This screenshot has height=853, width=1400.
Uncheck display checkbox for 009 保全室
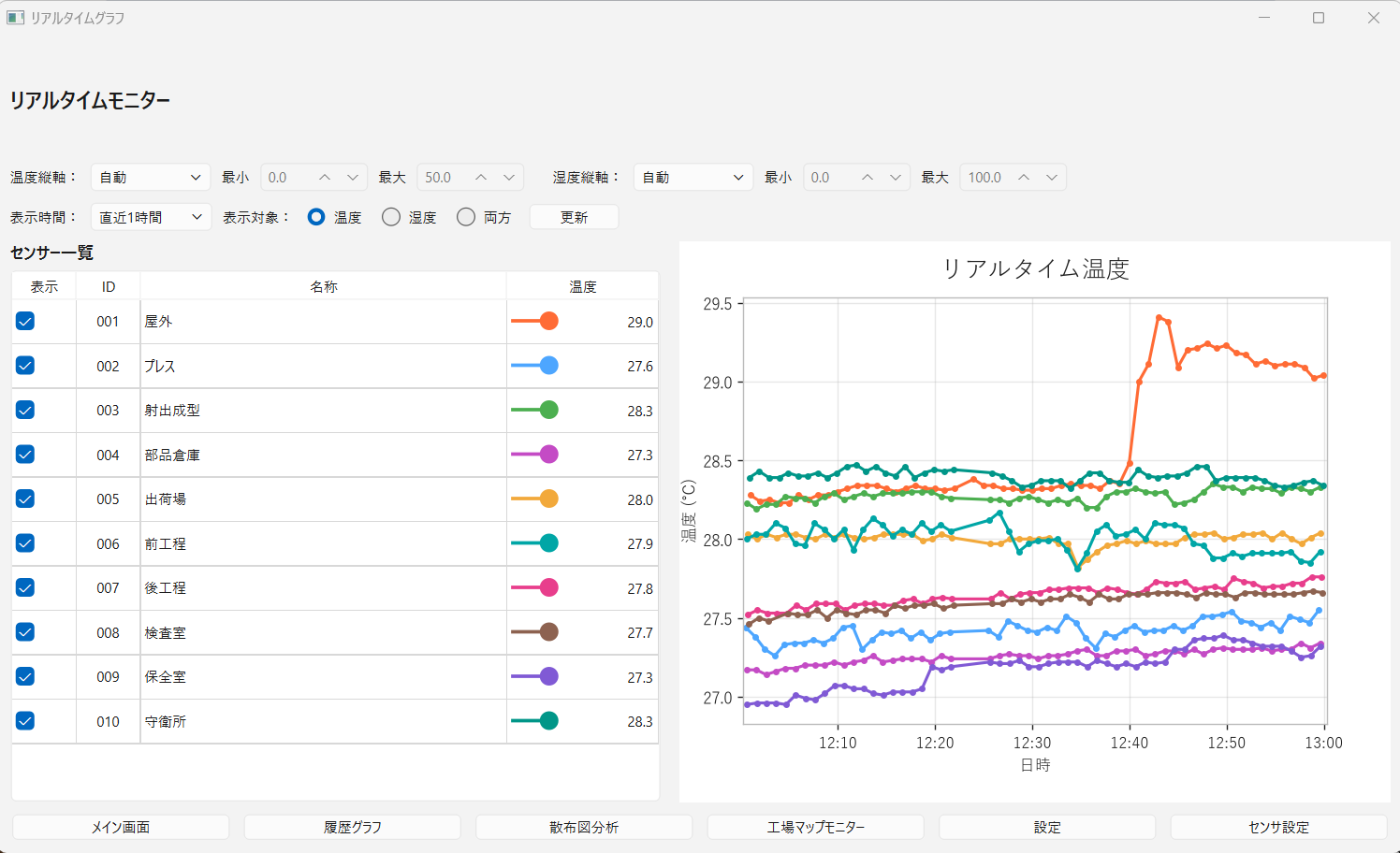pos(25,676)
